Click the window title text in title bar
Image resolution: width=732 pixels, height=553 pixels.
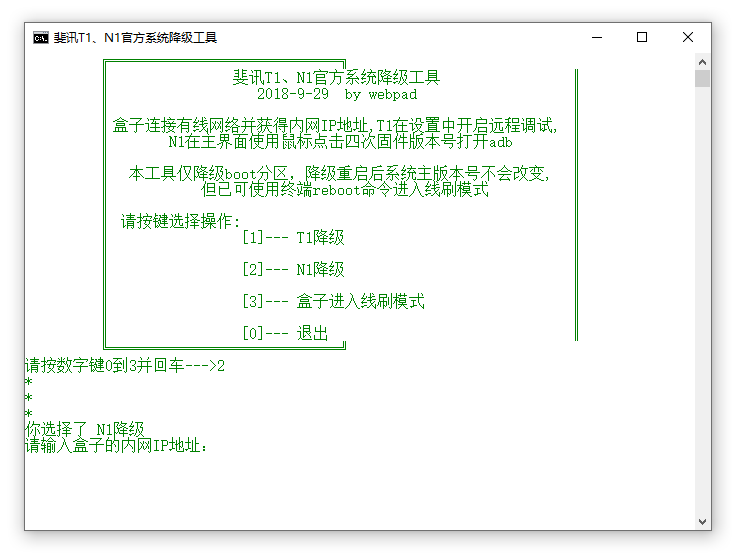point(135,38)
